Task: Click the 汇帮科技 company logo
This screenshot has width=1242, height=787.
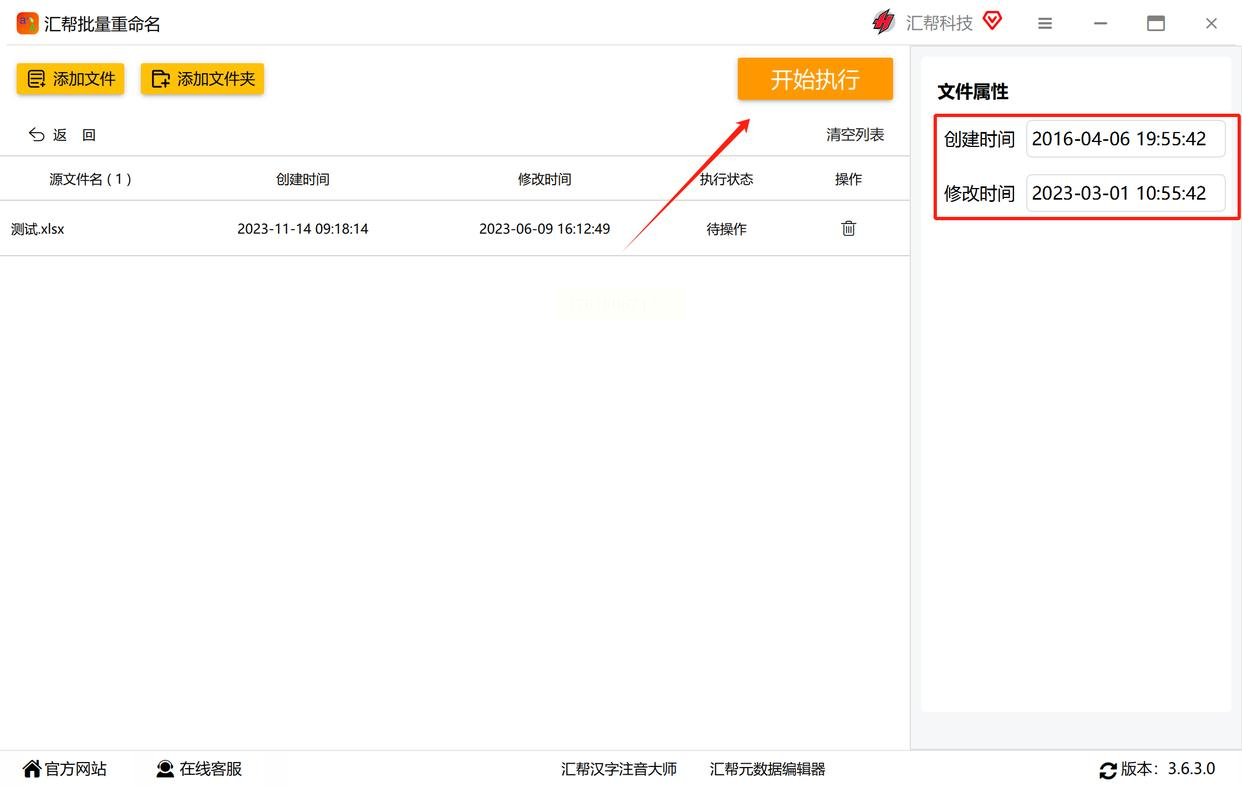Action: [x=884, y=22]
